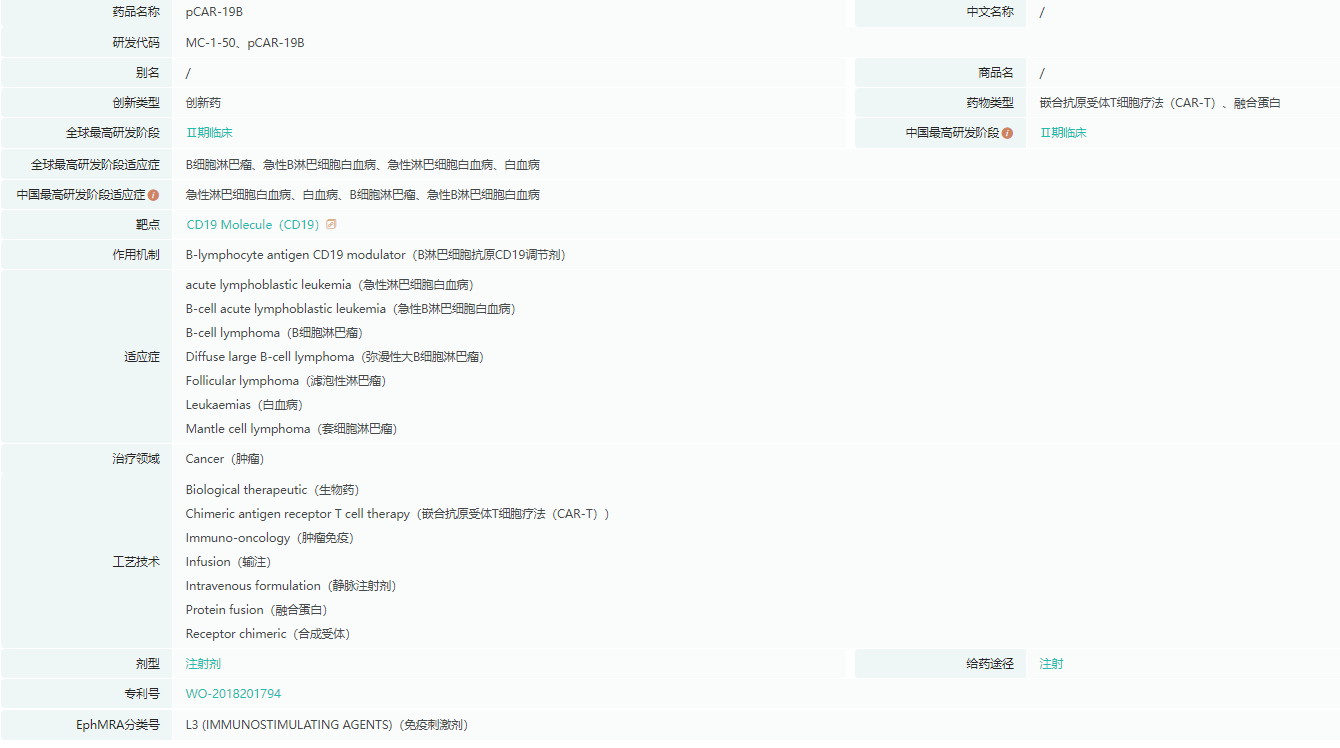The width and height of the screenshot is (1340, 748).
Task: Click the "研发代码" row label
Action: click(136, 43)
